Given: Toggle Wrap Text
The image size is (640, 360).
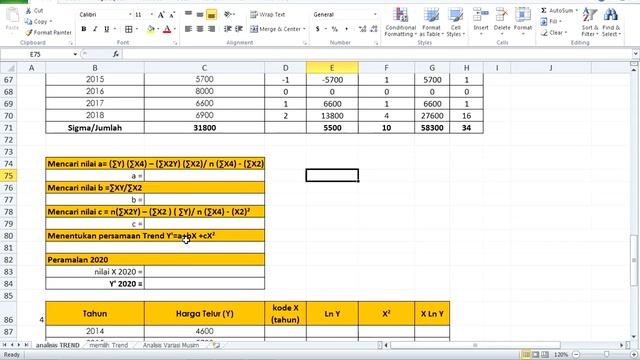Looking at the screenshot, I should coord(268,15).
